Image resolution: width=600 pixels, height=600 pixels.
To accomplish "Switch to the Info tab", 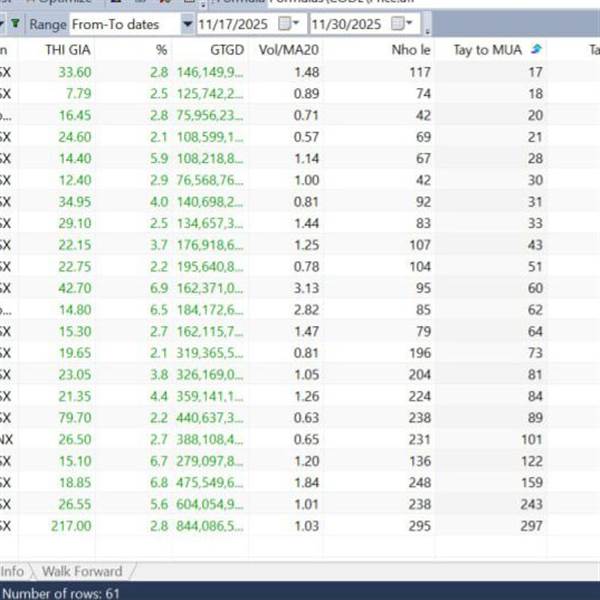I will coord(12,571).
